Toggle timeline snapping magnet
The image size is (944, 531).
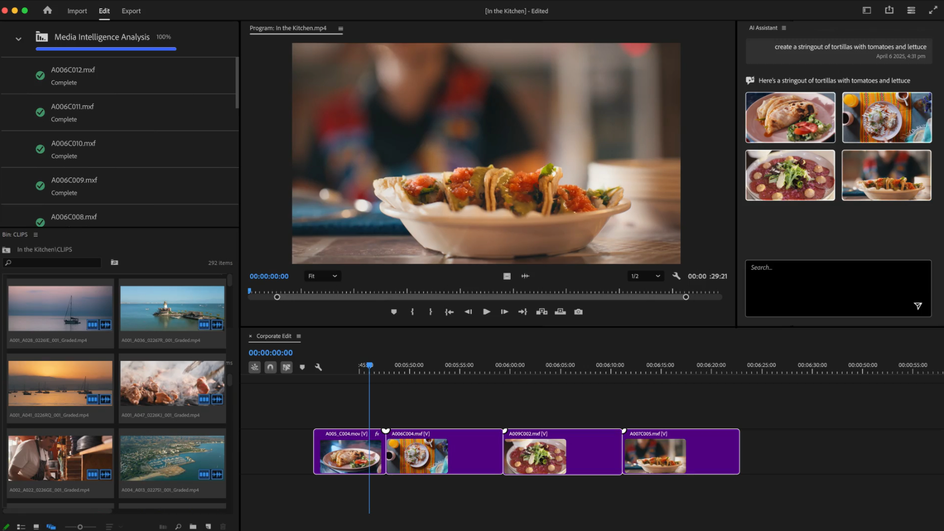270,367
